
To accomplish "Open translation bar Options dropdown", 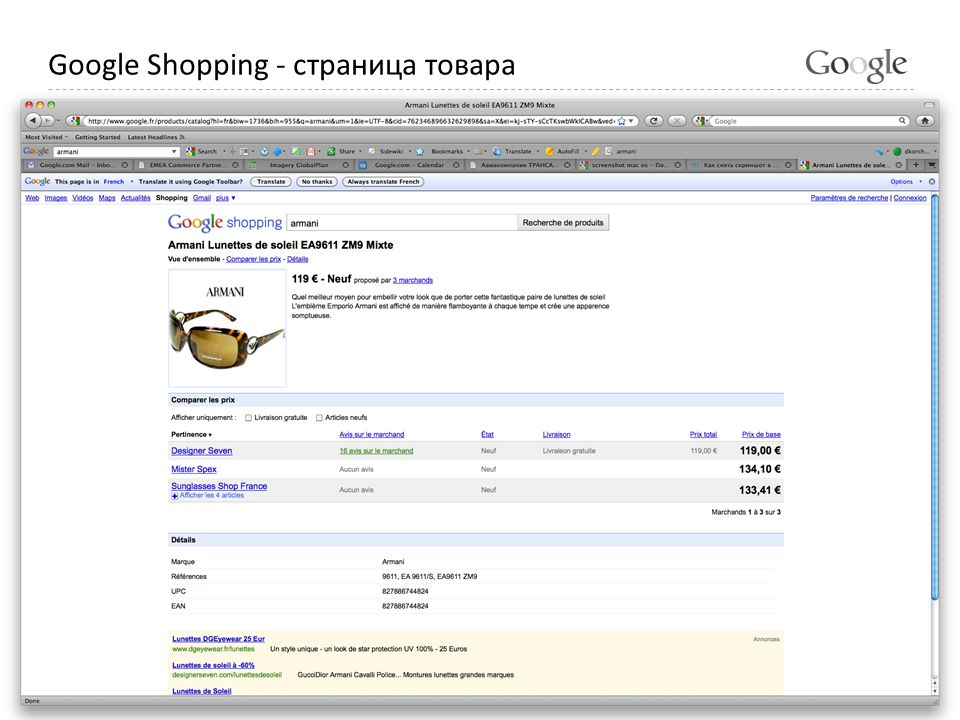I will 906,182.
